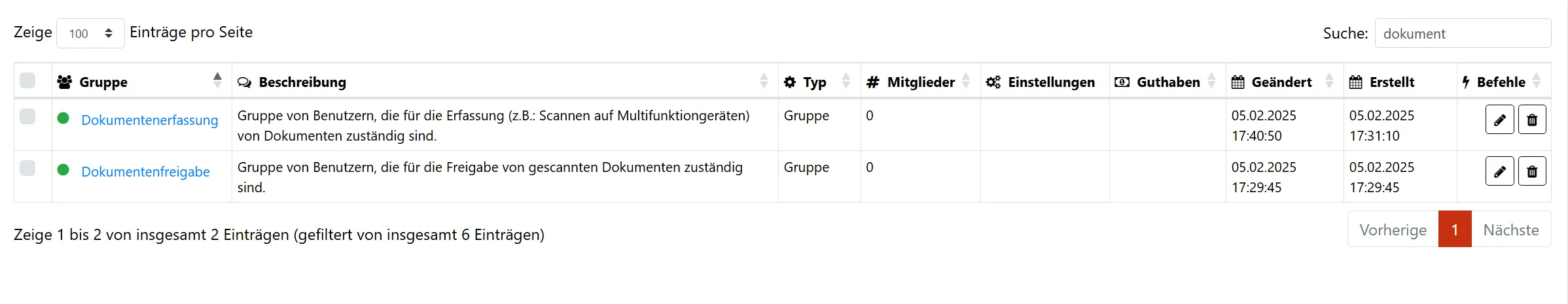Check the Dokumentenfreigabe row checkbox
This screenshot has width=1568, height=304.
pyautogui.click(x=27, y=168)
